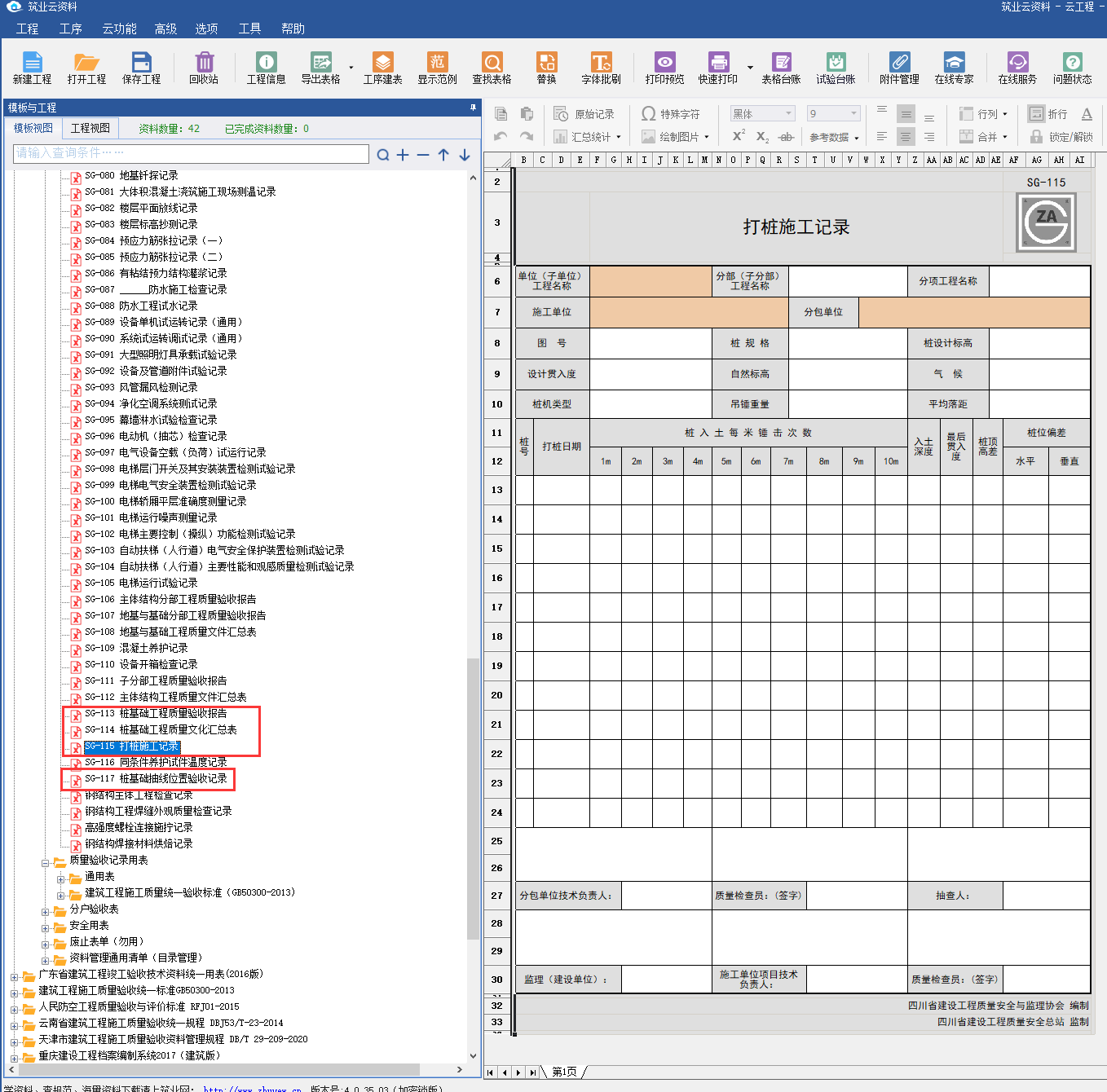Toggle the underlined A font style

tap(1087, 114)
